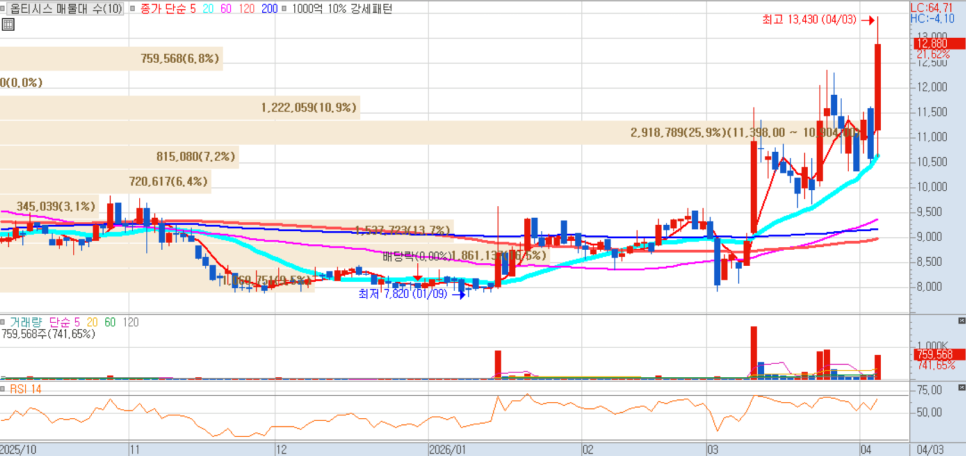Click the HC:-4.10 value
Screen dimensions: 966x456
930,18
